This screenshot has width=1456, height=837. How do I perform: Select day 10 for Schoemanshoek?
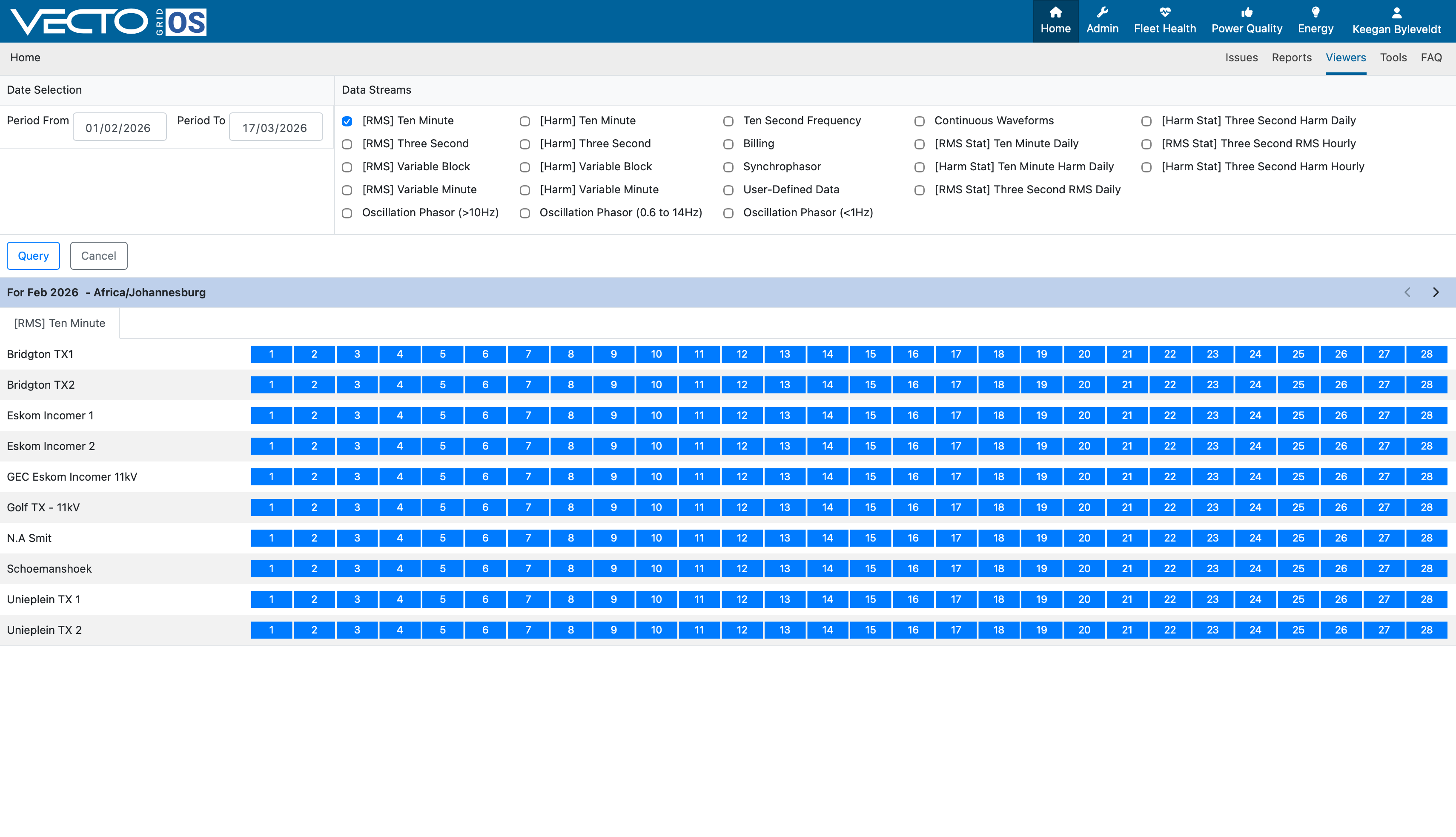pyautogui.click(x=656, y=568)
